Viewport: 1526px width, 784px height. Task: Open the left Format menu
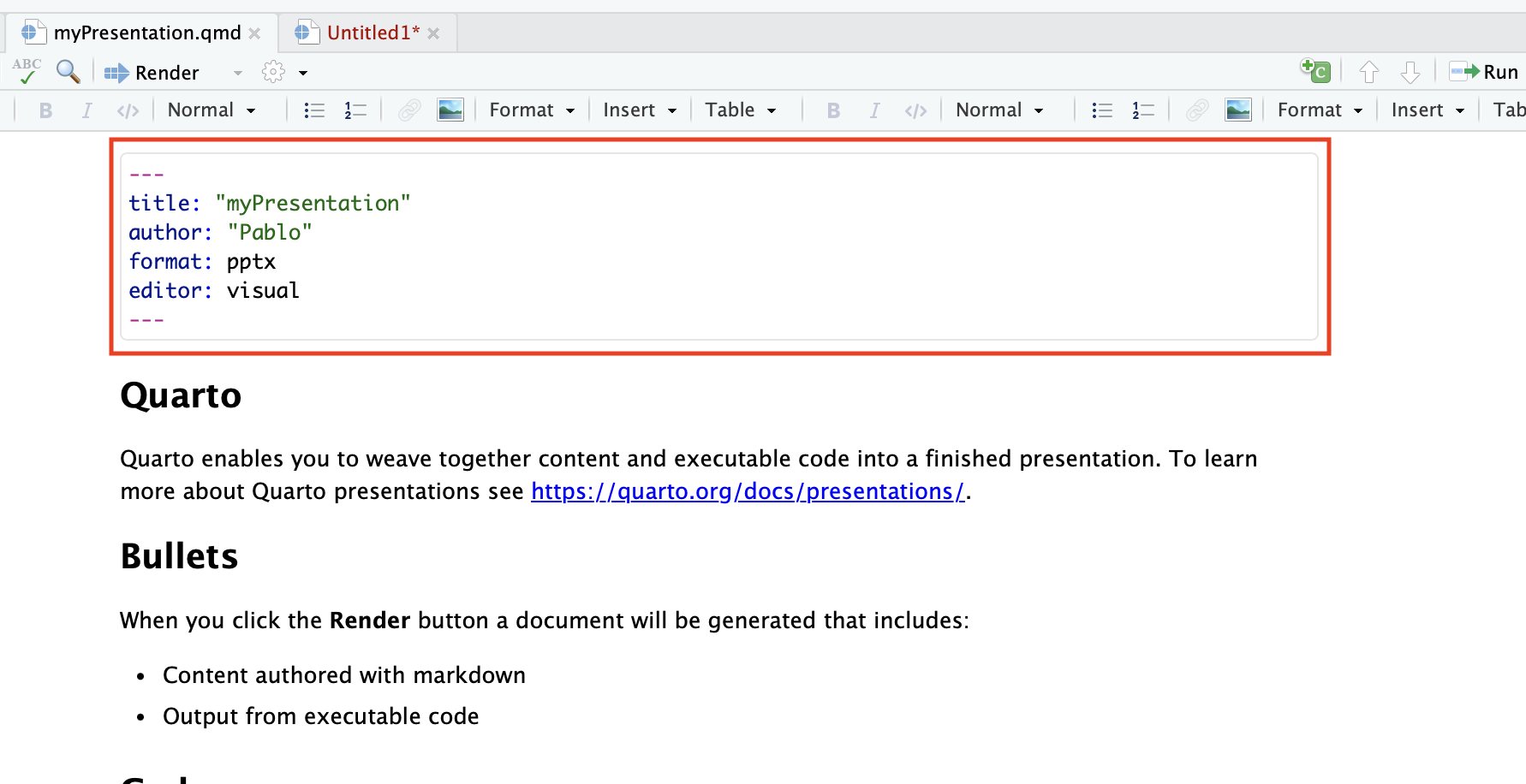pyautogui.click(x=532, y=110)
